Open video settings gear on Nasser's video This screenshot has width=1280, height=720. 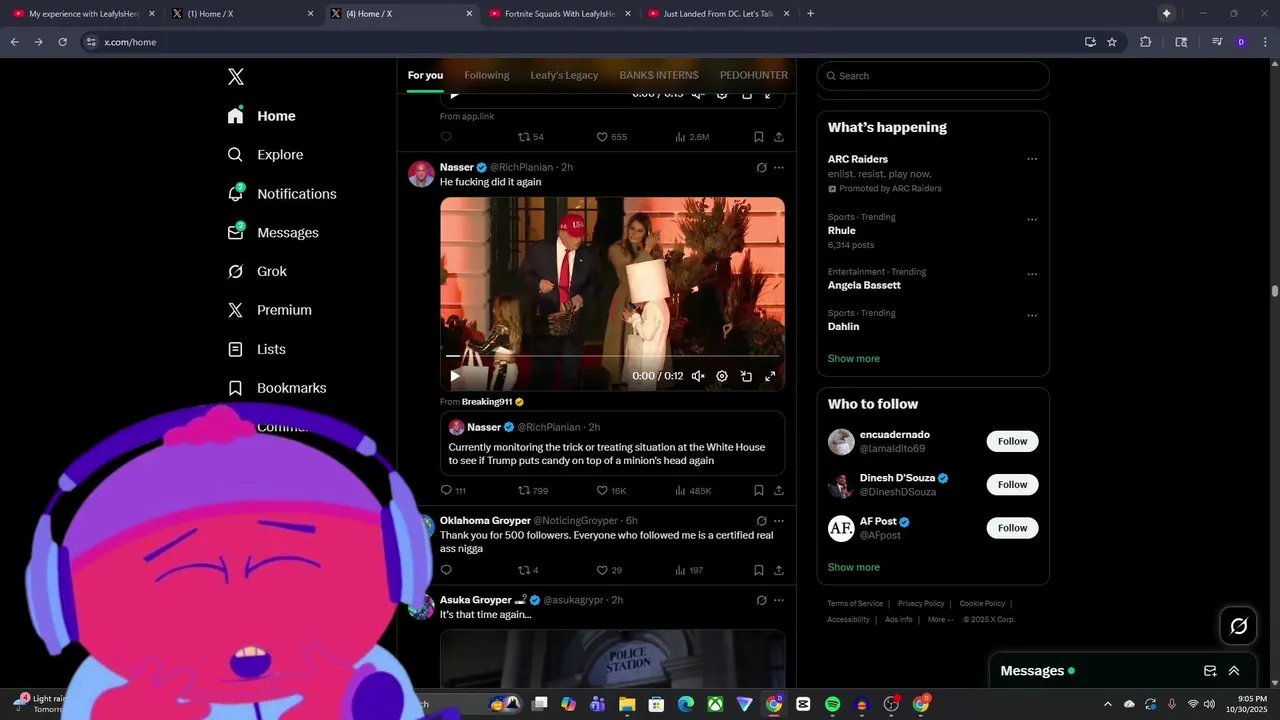[x=722, y=376]
